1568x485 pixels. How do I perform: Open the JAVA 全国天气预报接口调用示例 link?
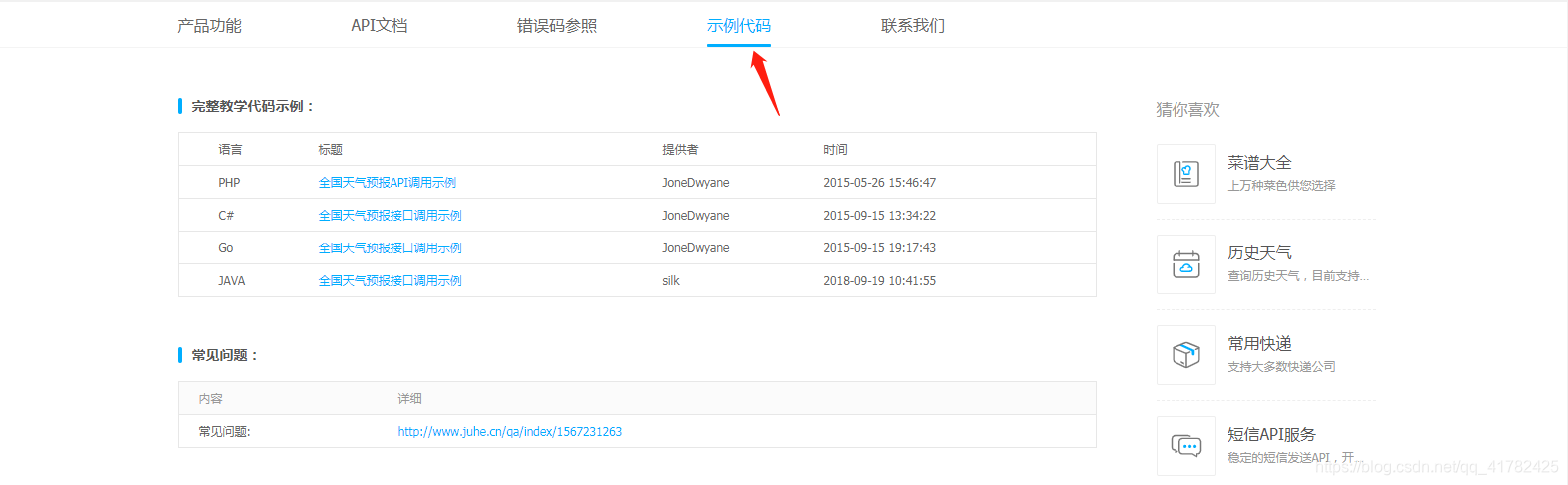390,281
